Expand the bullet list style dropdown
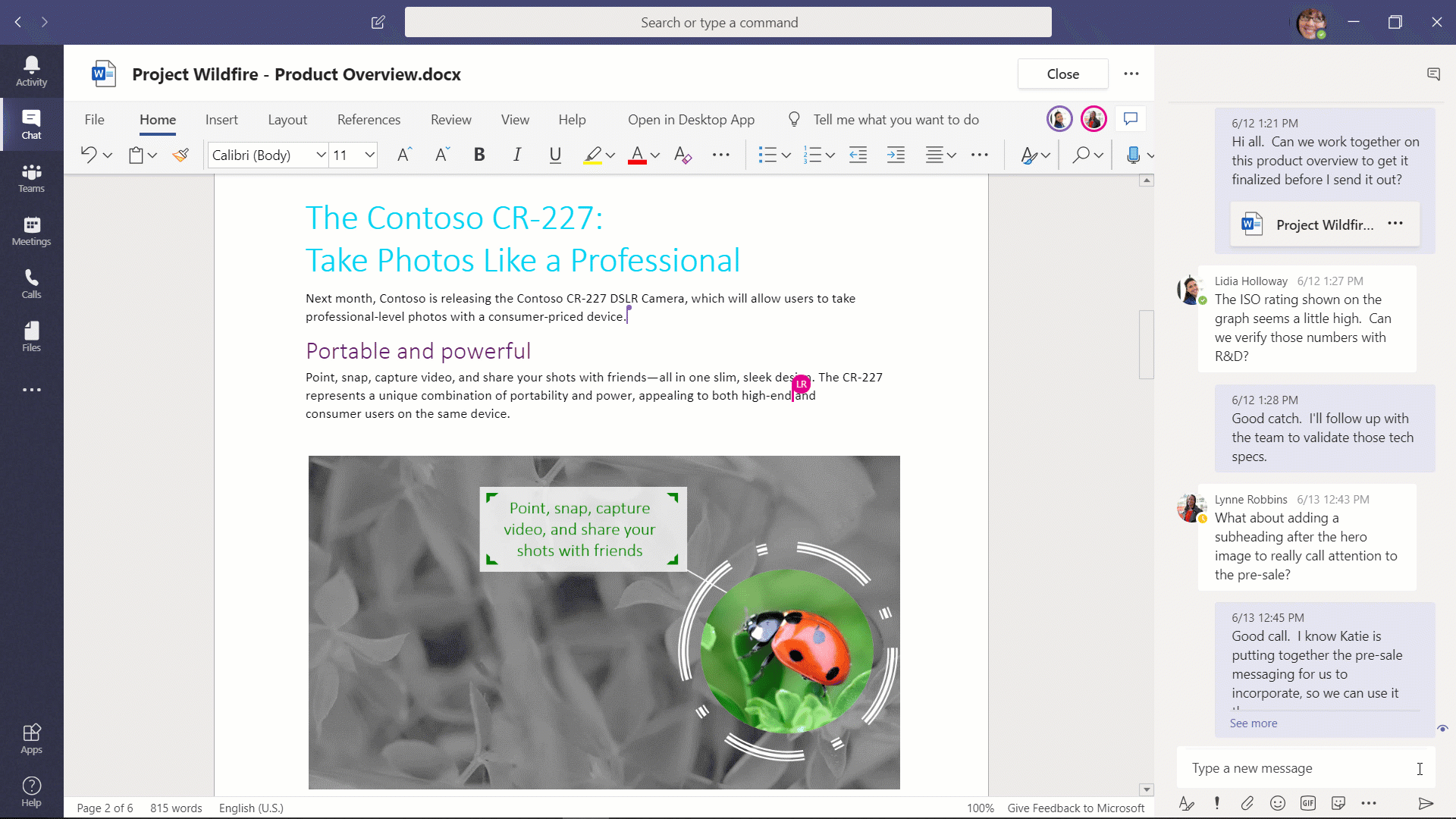Screen dimensions: 1456x819 (786, 155)
